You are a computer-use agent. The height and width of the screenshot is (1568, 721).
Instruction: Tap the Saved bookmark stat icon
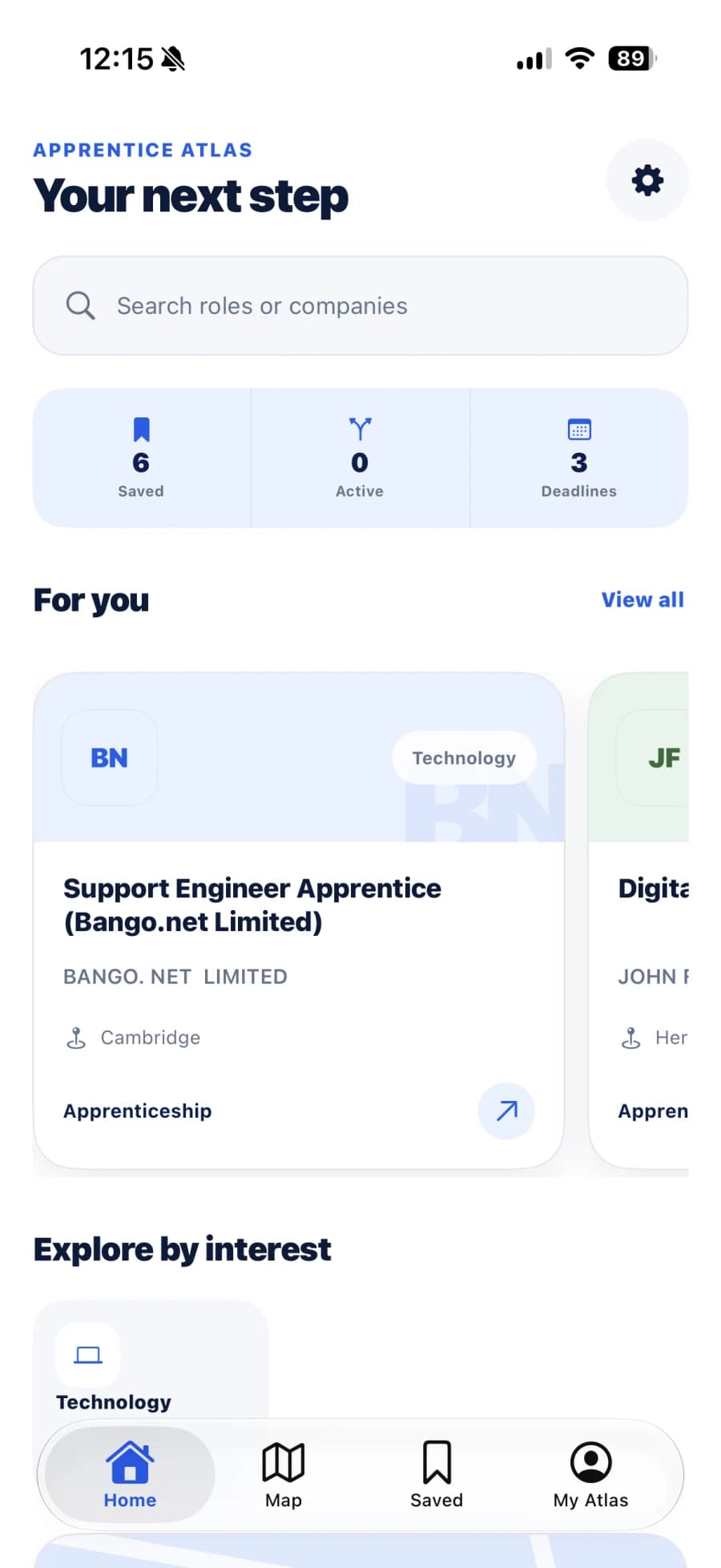tap(141, 429)
